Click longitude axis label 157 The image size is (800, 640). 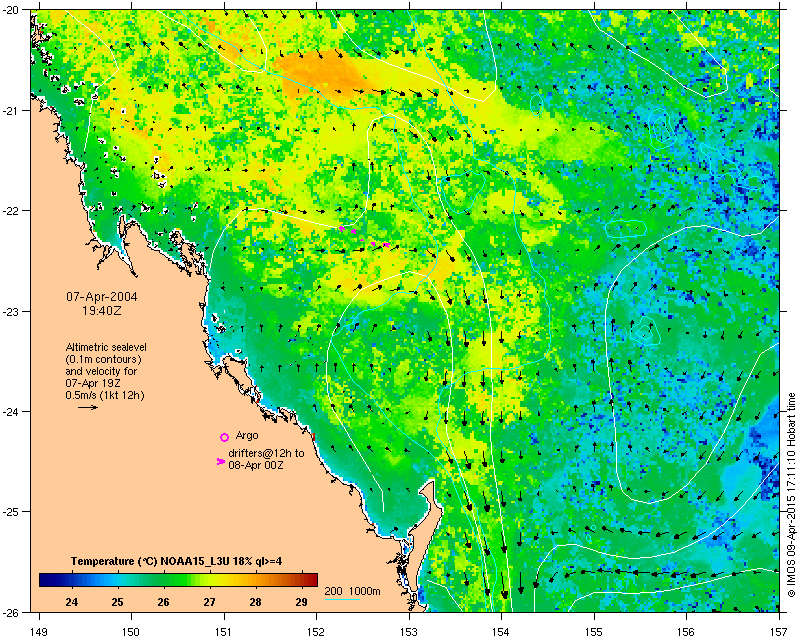[779, 631]
